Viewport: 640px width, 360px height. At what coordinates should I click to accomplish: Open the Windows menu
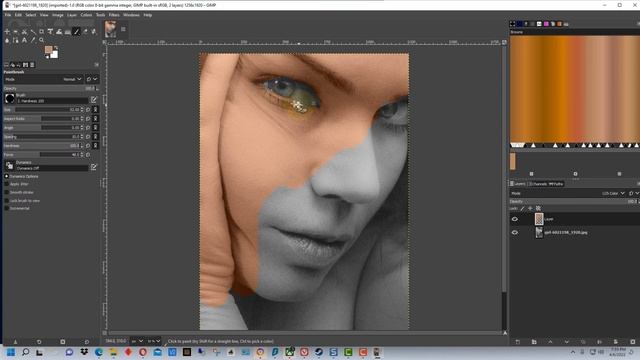(131, 15)
